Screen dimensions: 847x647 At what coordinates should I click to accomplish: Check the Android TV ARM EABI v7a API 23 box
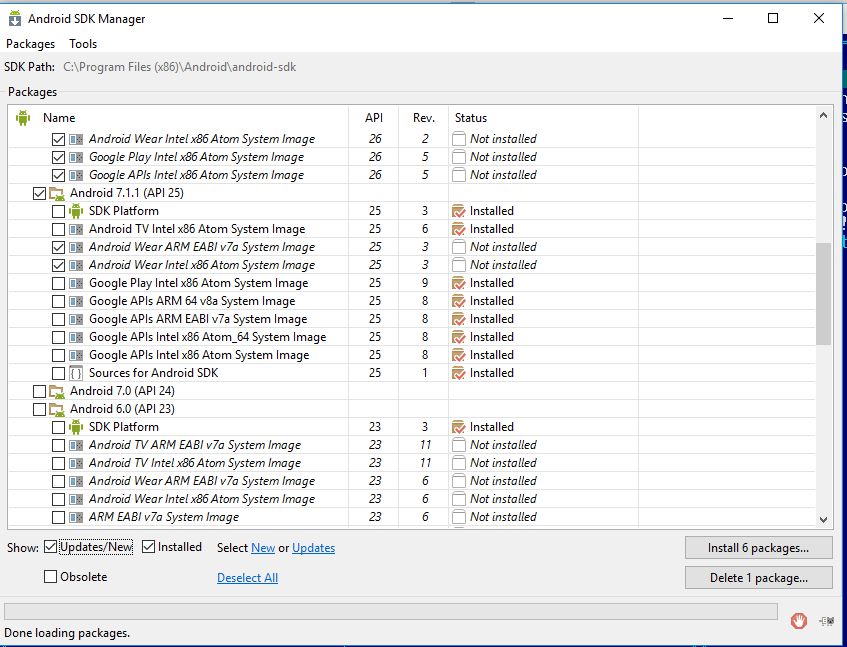pyautogui.click(x=58, y=445)
